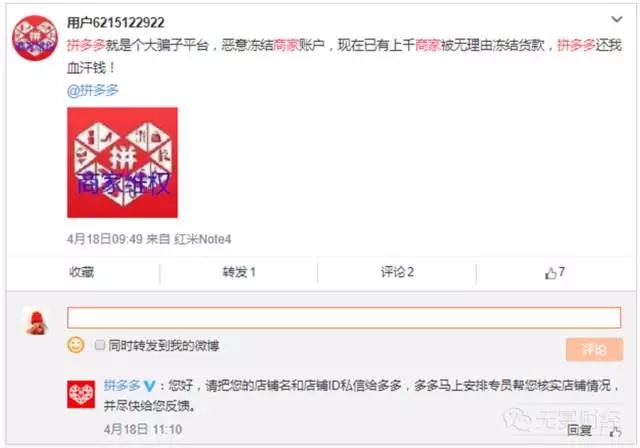
Task: Like the 拼多多 comment with thumbs-up
Action: [616, 431]
